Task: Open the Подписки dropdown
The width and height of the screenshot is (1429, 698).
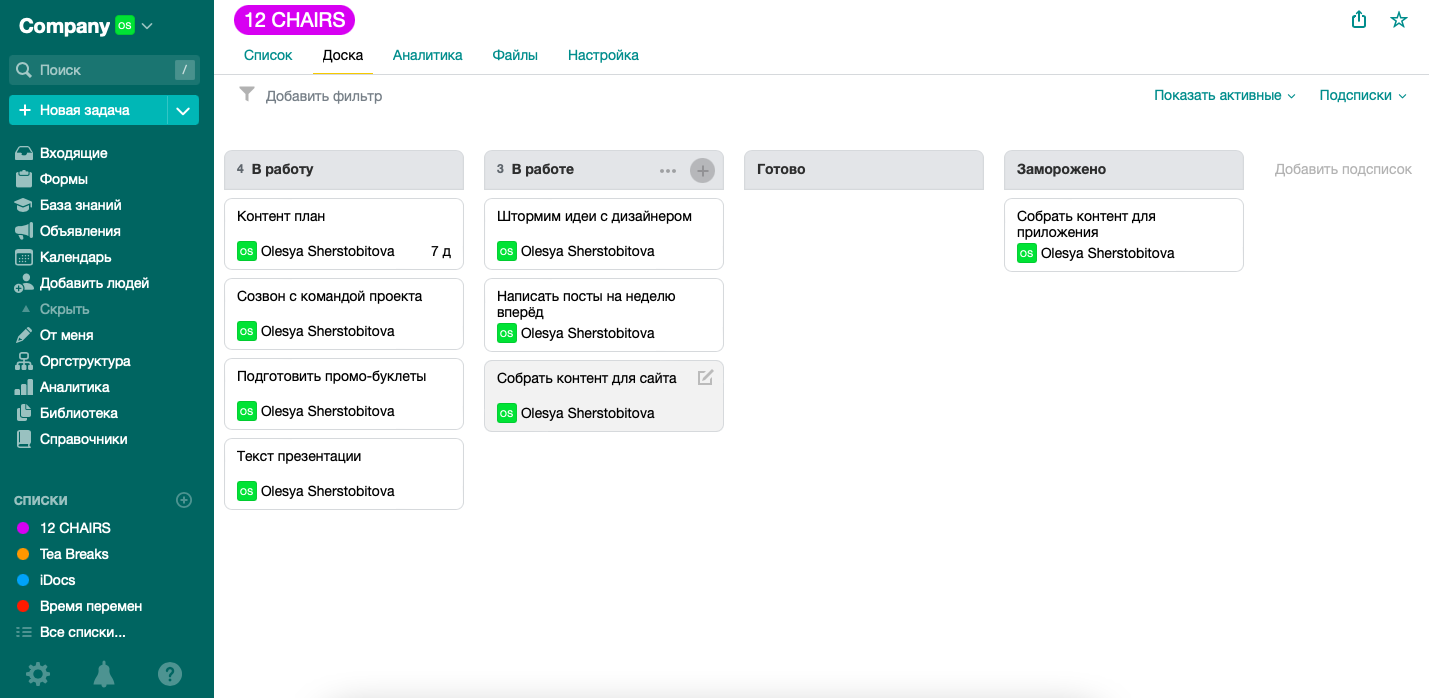Action: click(x=1362, y=96)
